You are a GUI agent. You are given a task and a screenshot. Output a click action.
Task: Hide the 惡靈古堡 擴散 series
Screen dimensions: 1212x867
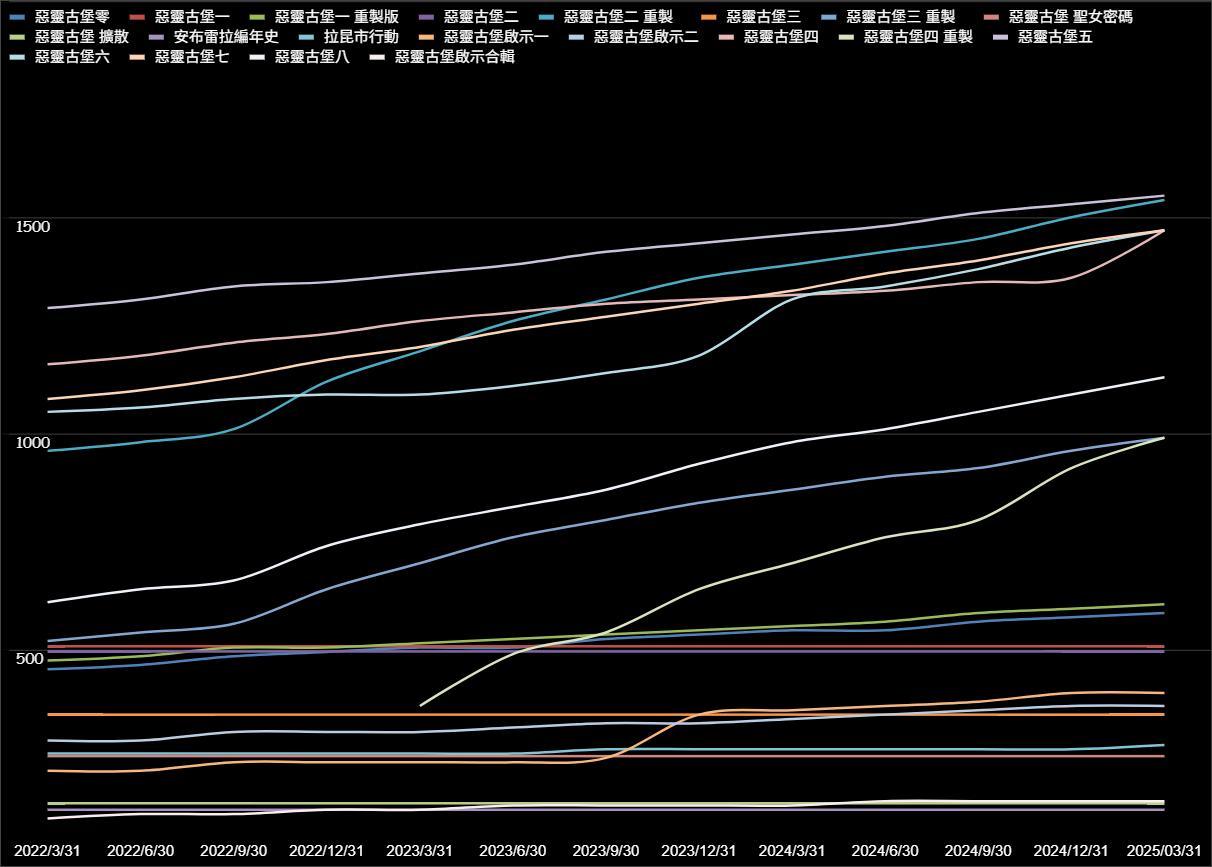click(x=67, y=37)
